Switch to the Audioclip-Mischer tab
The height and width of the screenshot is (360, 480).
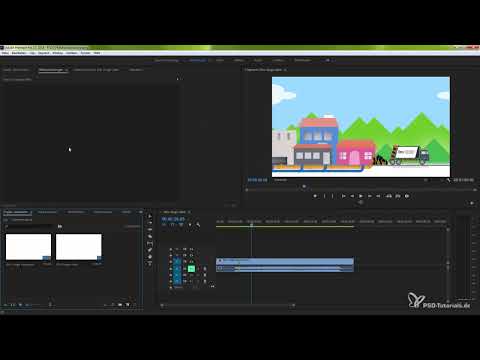[96, 70]
